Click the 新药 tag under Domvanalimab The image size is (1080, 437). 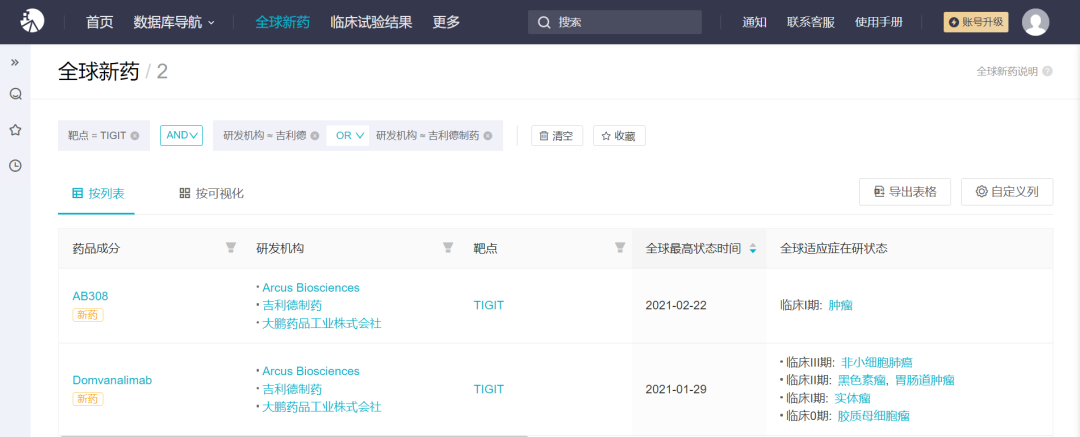(x=87, y=399)
